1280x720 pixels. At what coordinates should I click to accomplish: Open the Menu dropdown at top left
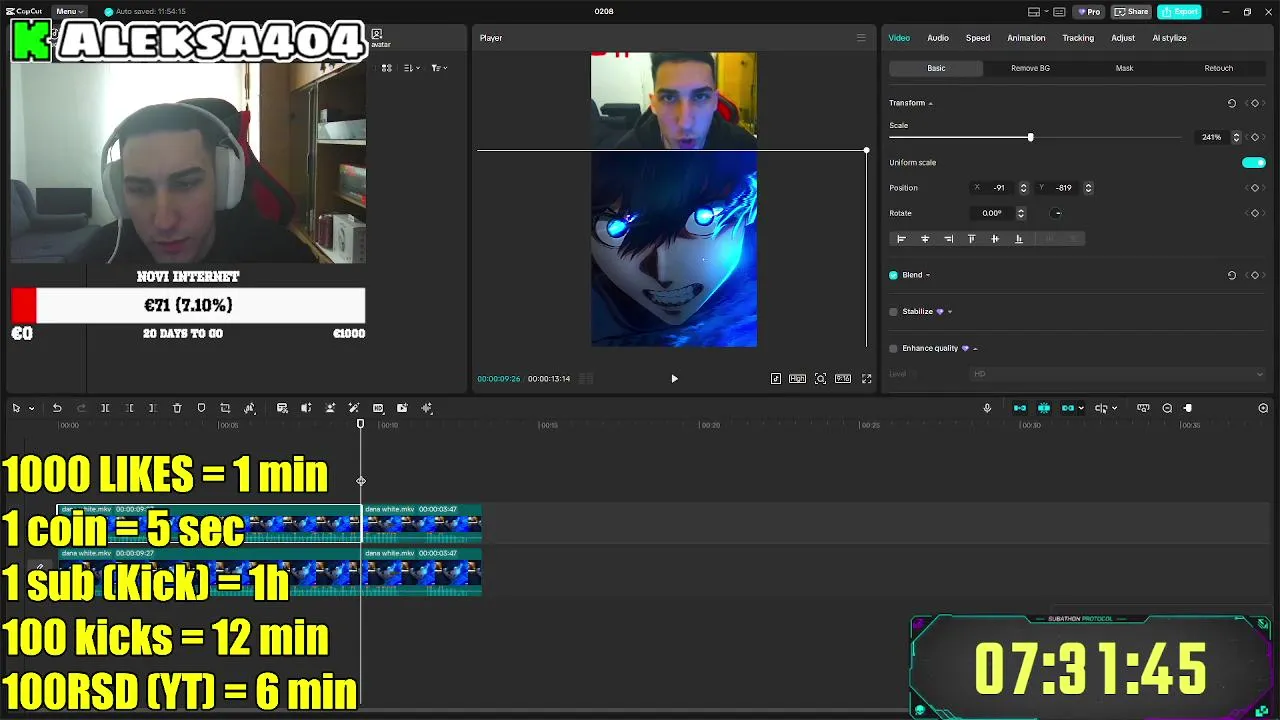tap(70, 12)
